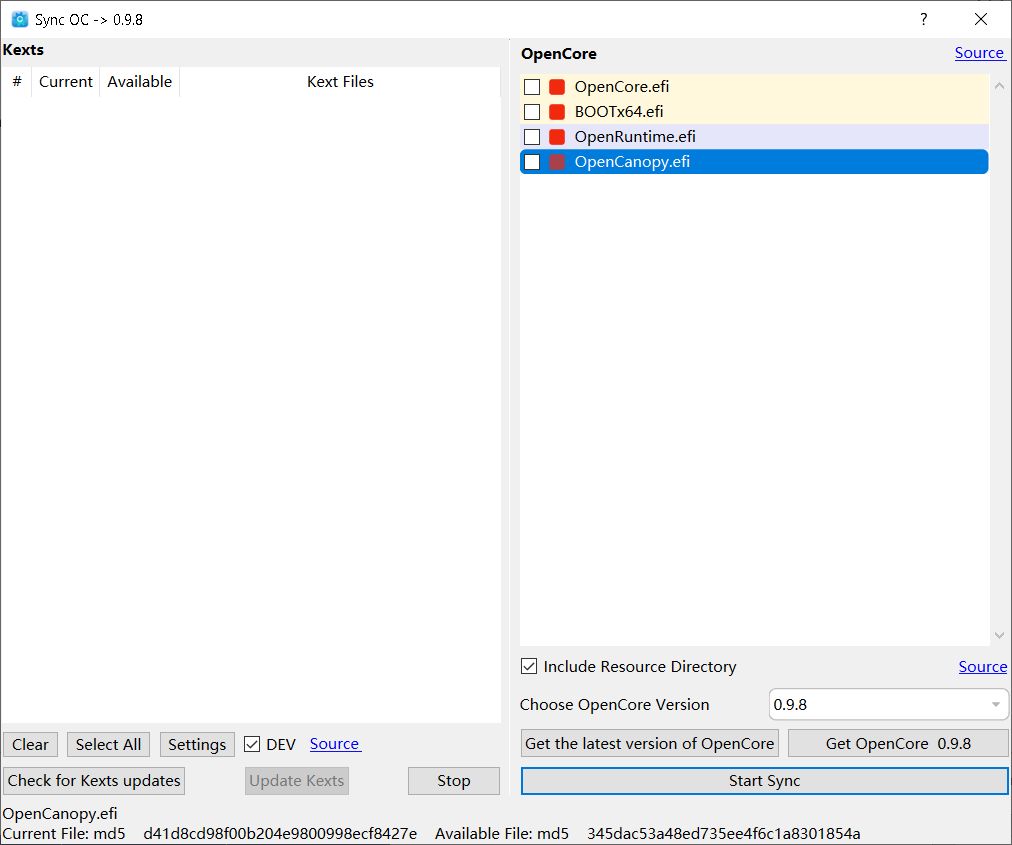
Task: Select the OpenCore.efi row text
Action: click(622, 87)
